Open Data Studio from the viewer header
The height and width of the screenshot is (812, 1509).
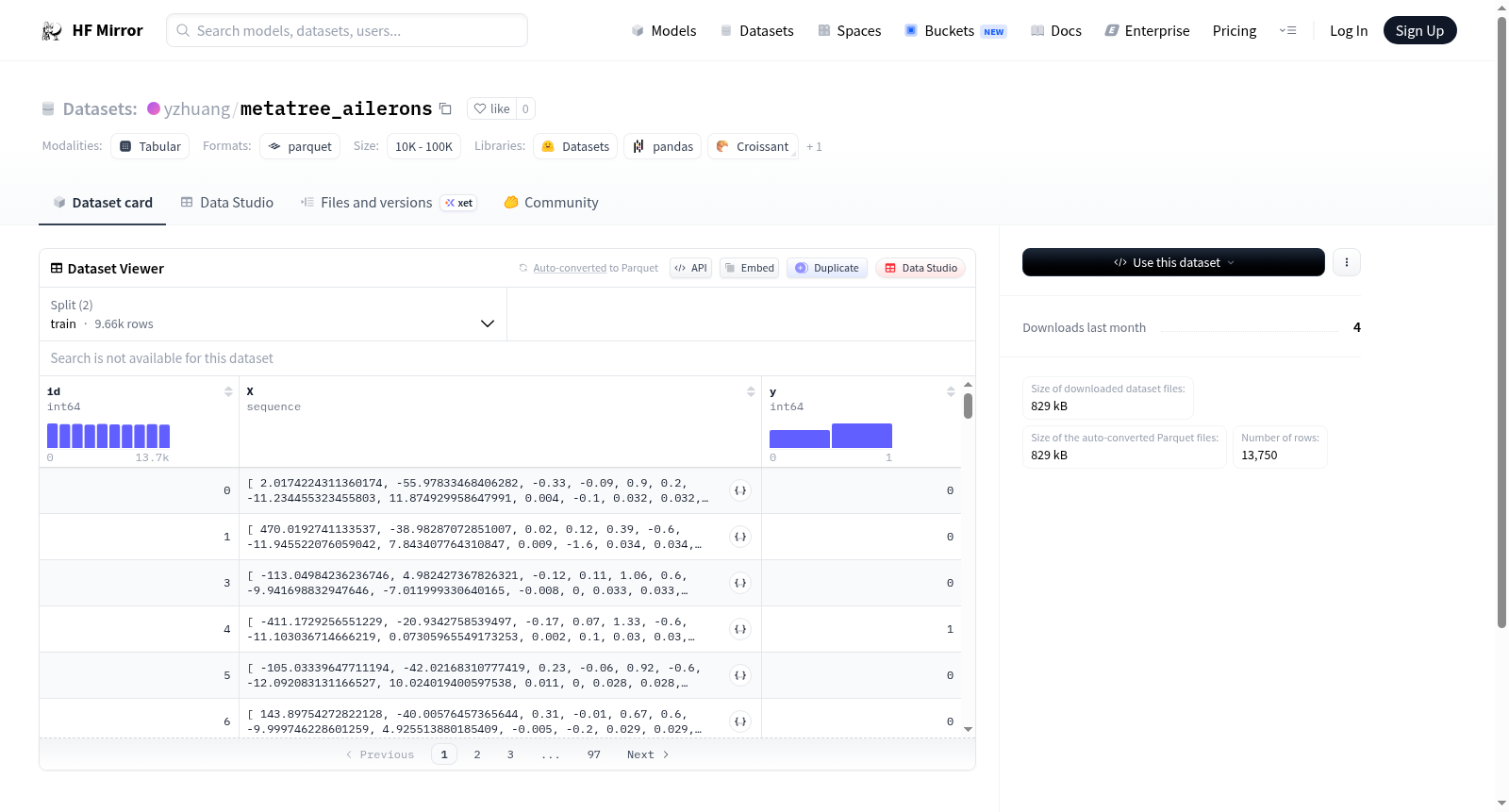point(920,269)
